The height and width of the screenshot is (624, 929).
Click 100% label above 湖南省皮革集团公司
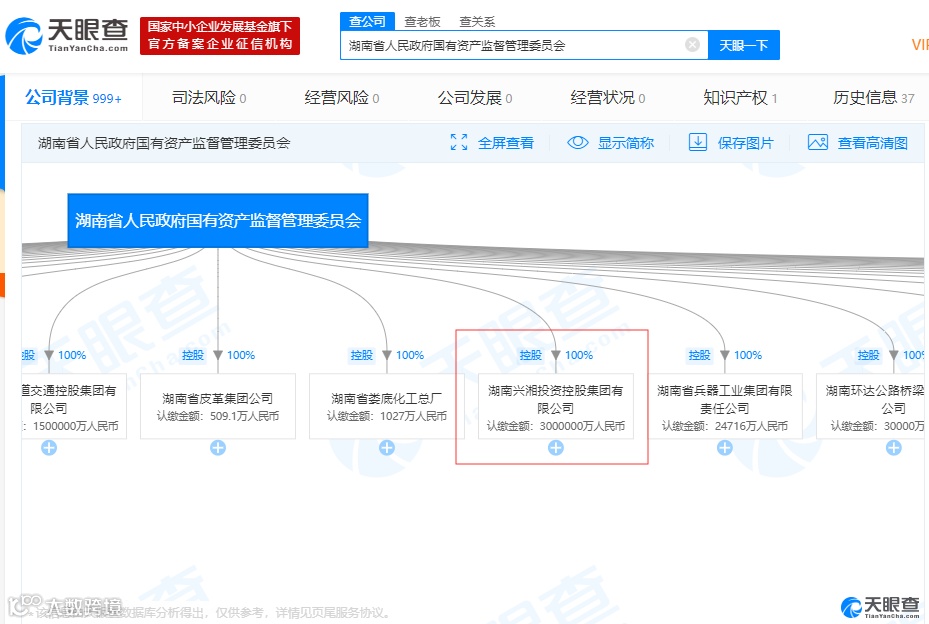(241, 355)
